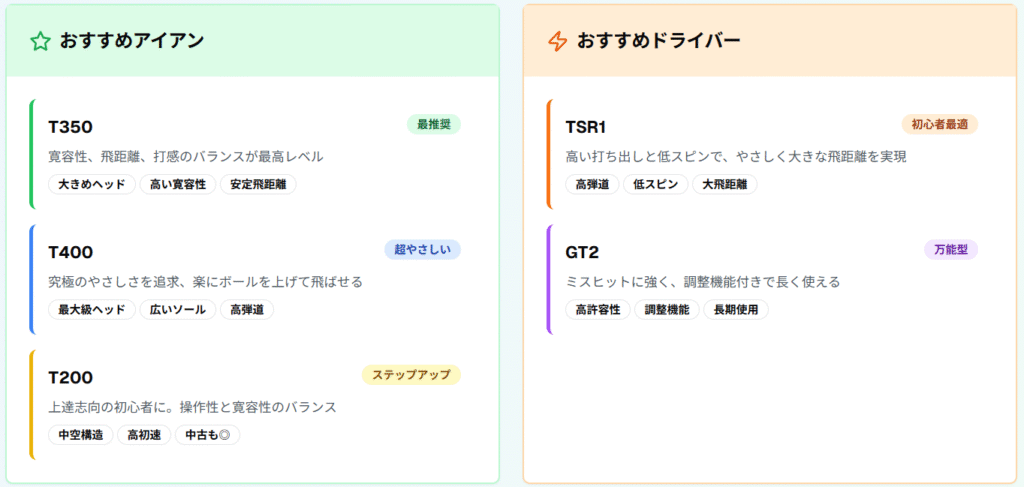Select the 長期使用 tag
The image size is (1024, 487).
pyautogui.click(x=736, y=310)
